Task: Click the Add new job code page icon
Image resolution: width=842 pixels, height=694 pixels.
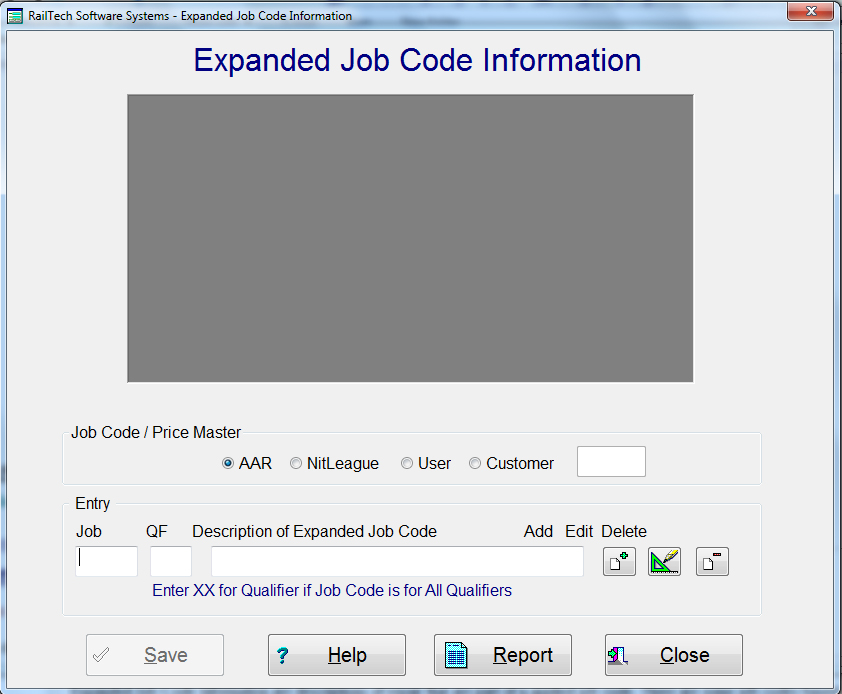Action: 618,561
